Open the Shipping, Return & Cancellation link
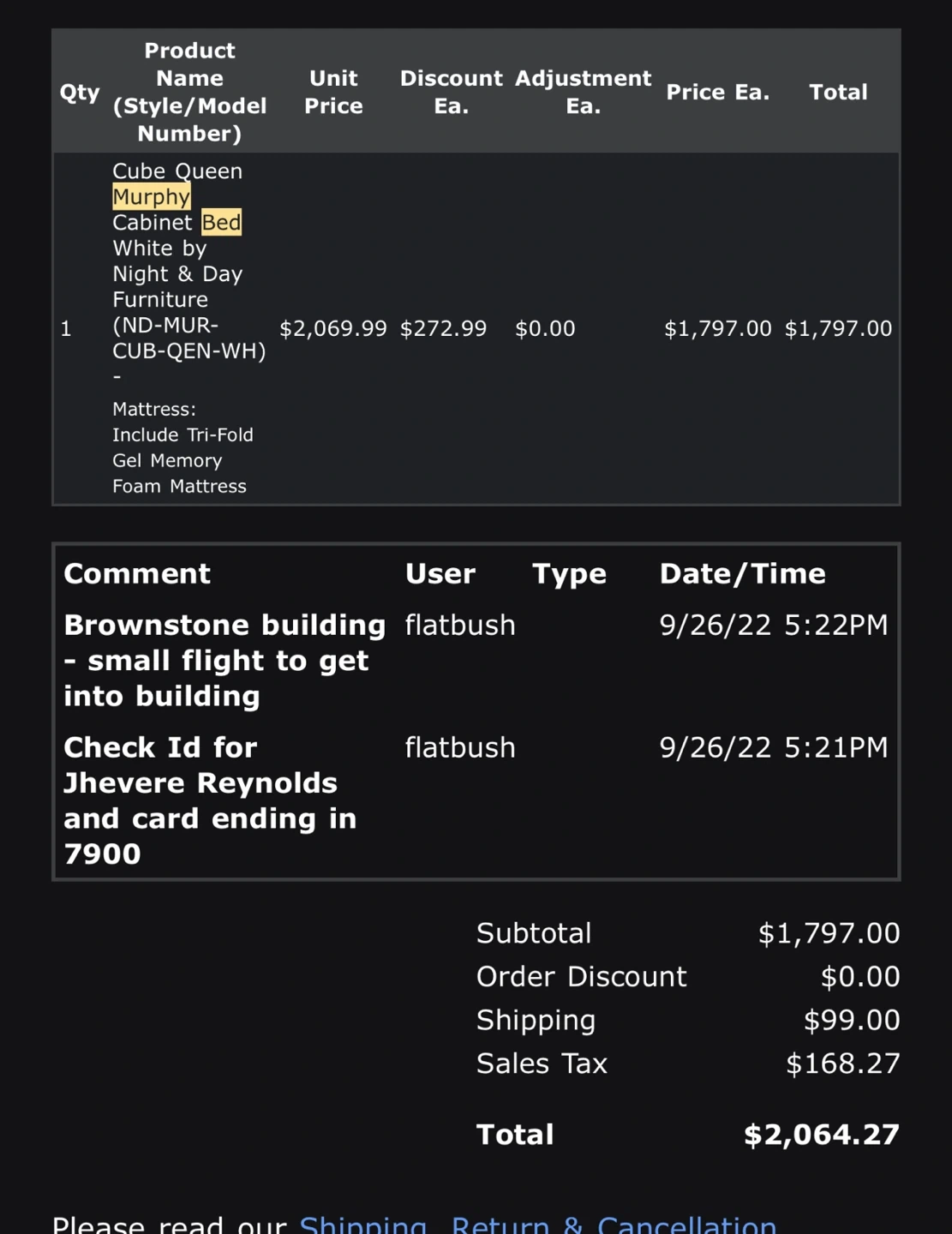Screen dimensions: 952x1234 coord(537,1224)
